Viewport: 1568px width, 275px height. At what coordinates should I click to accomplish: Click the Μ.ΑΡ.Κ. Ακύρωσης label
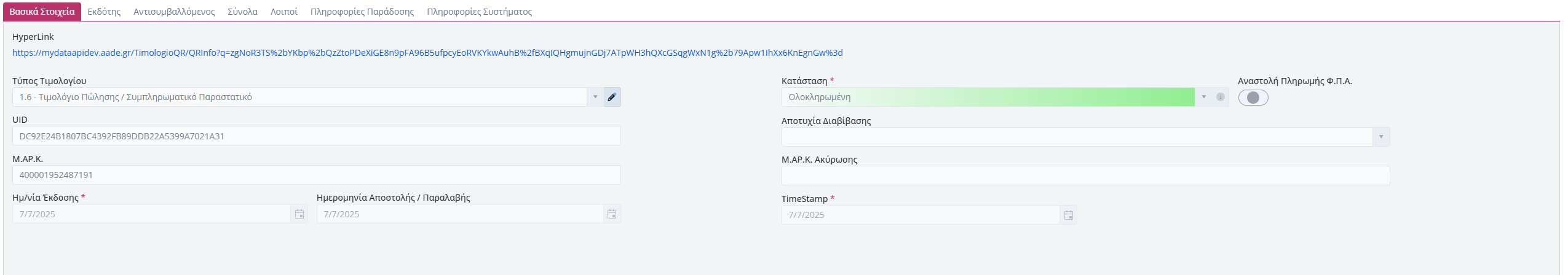pos(819,160)
